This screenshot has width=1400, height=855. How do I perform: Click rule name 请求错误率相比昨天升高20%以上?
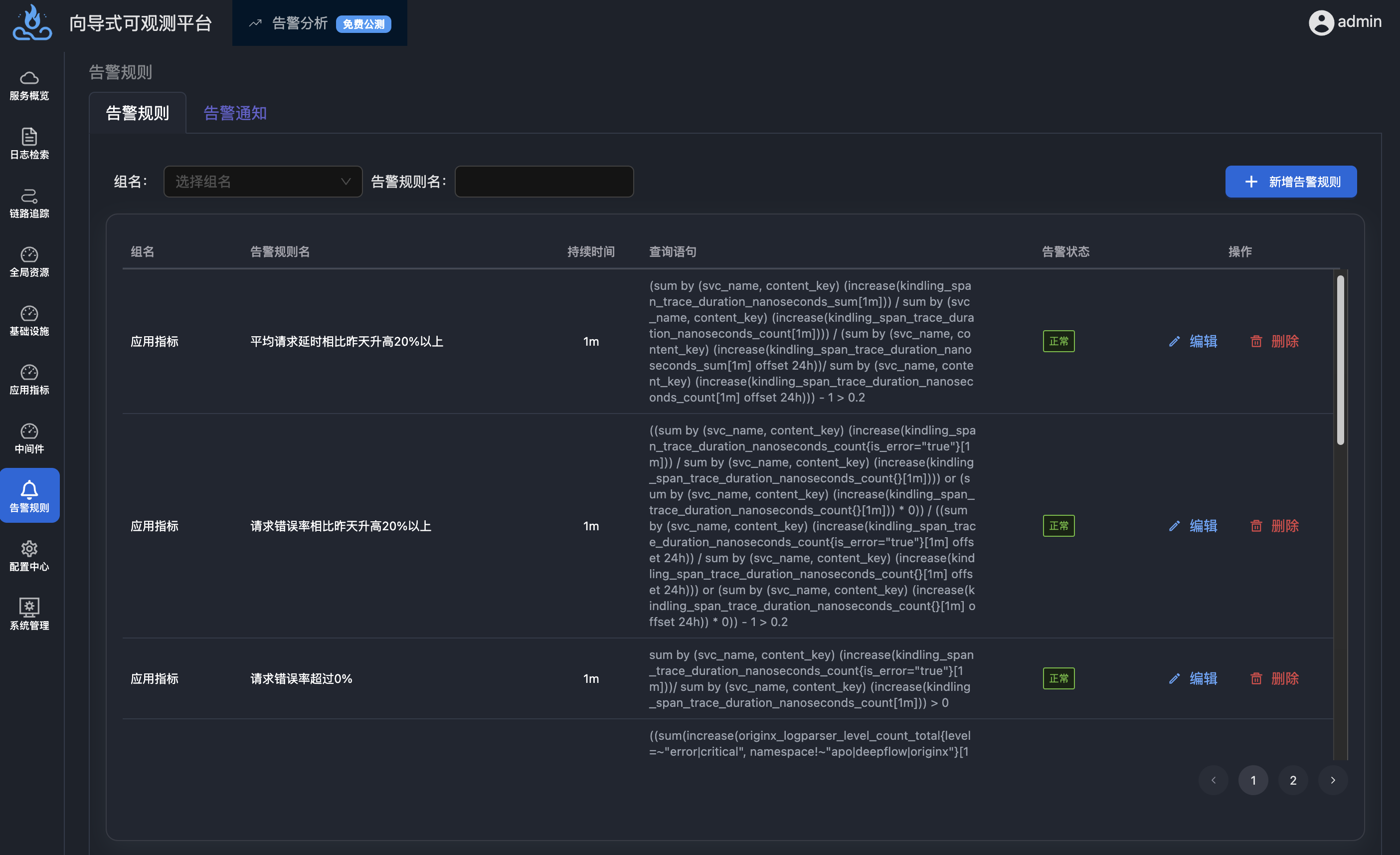(x=341, y=526)
